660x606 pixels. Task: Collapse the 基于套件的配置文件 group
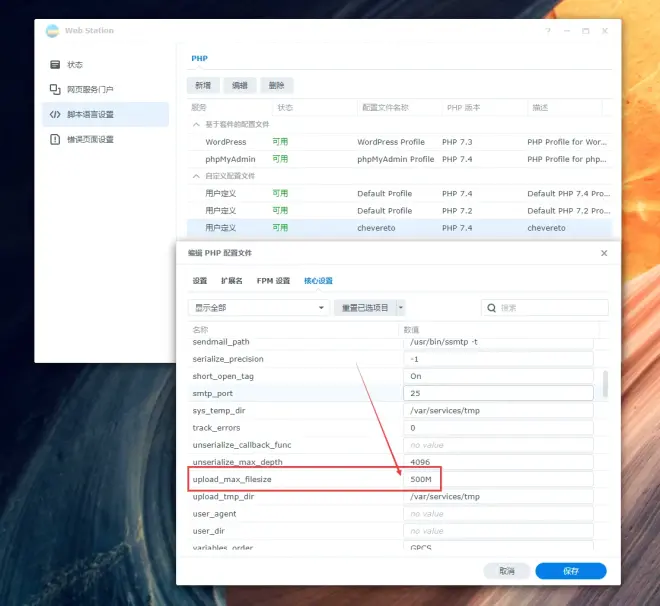pos(196,125)
